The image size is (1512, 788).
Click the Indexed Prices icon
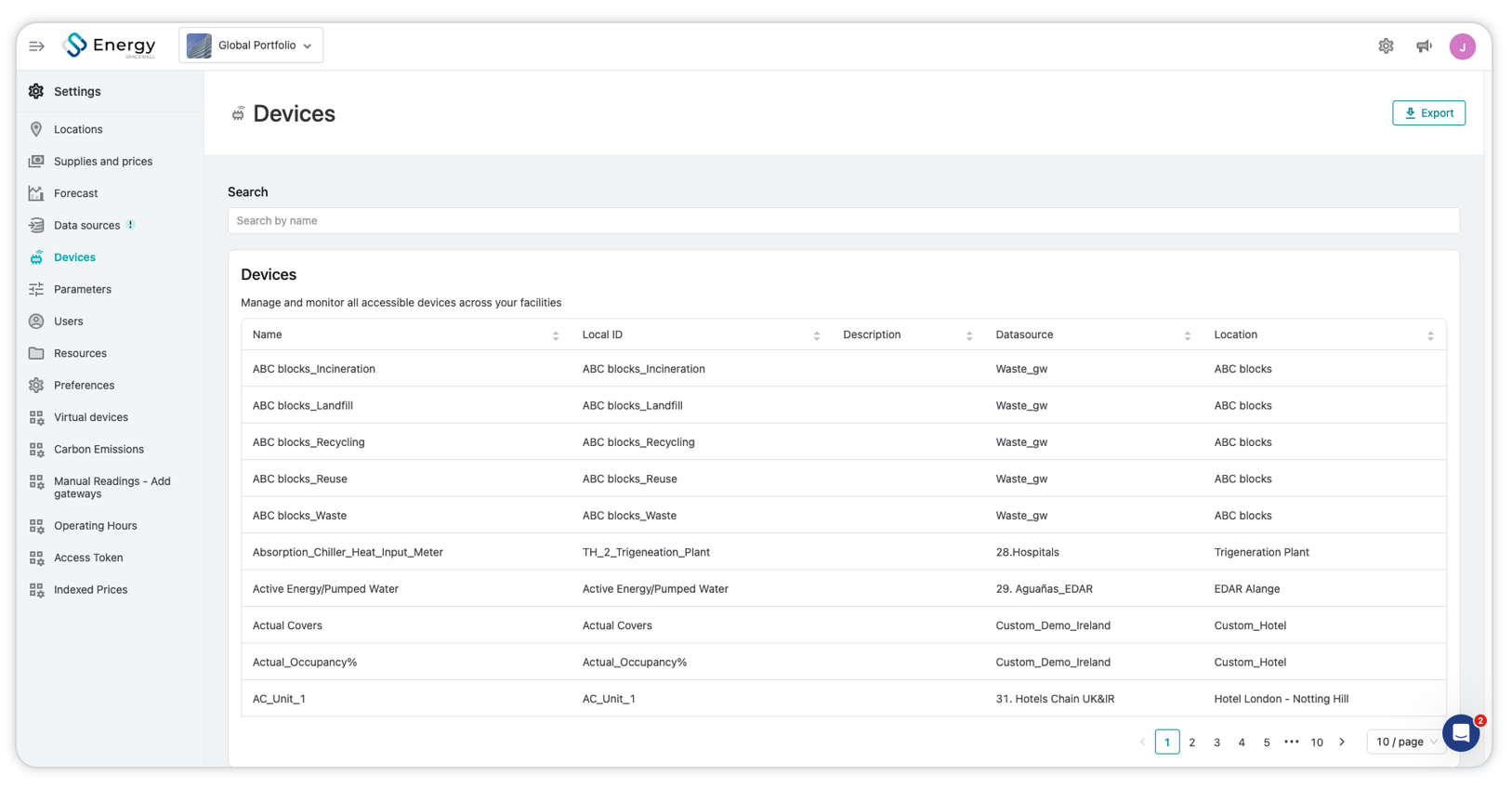36,590
